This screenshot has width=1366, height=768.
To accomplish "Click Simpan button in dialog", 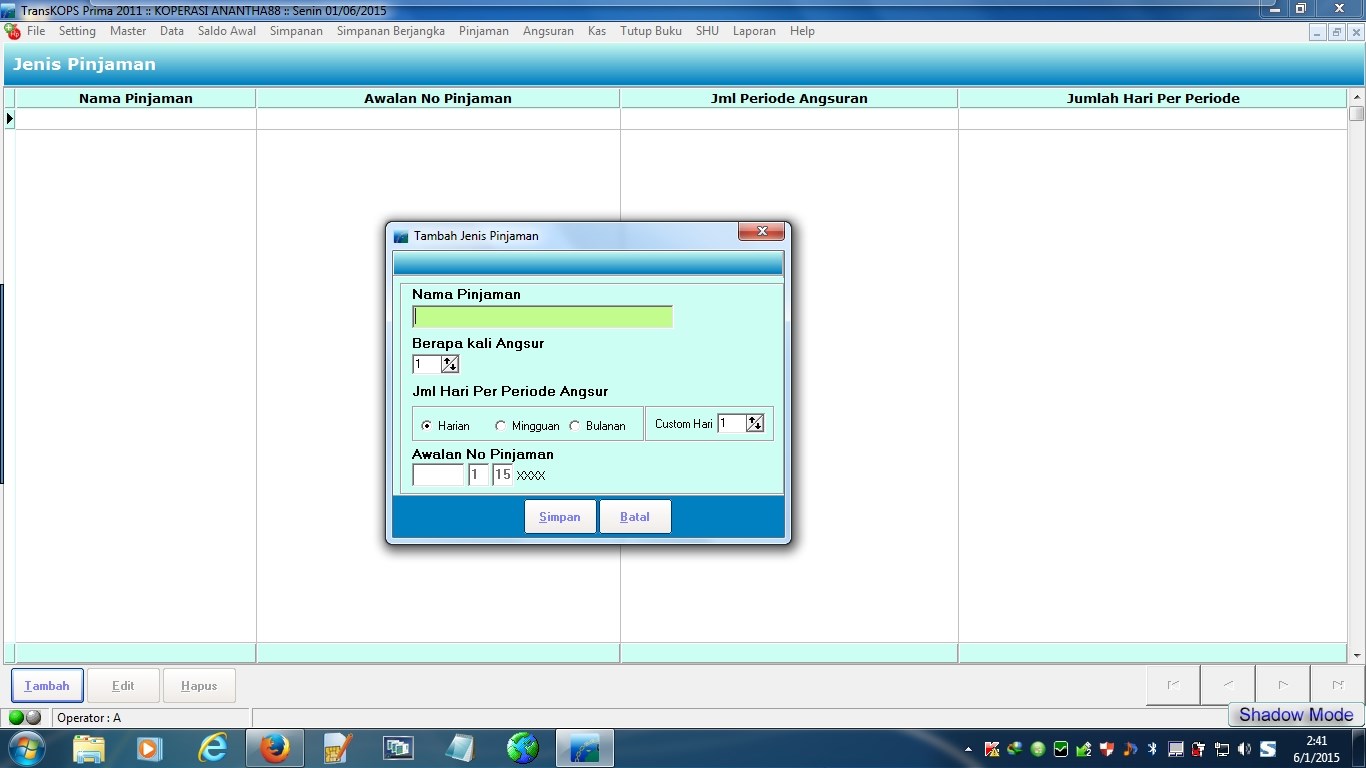I will [x=560, y=517].
